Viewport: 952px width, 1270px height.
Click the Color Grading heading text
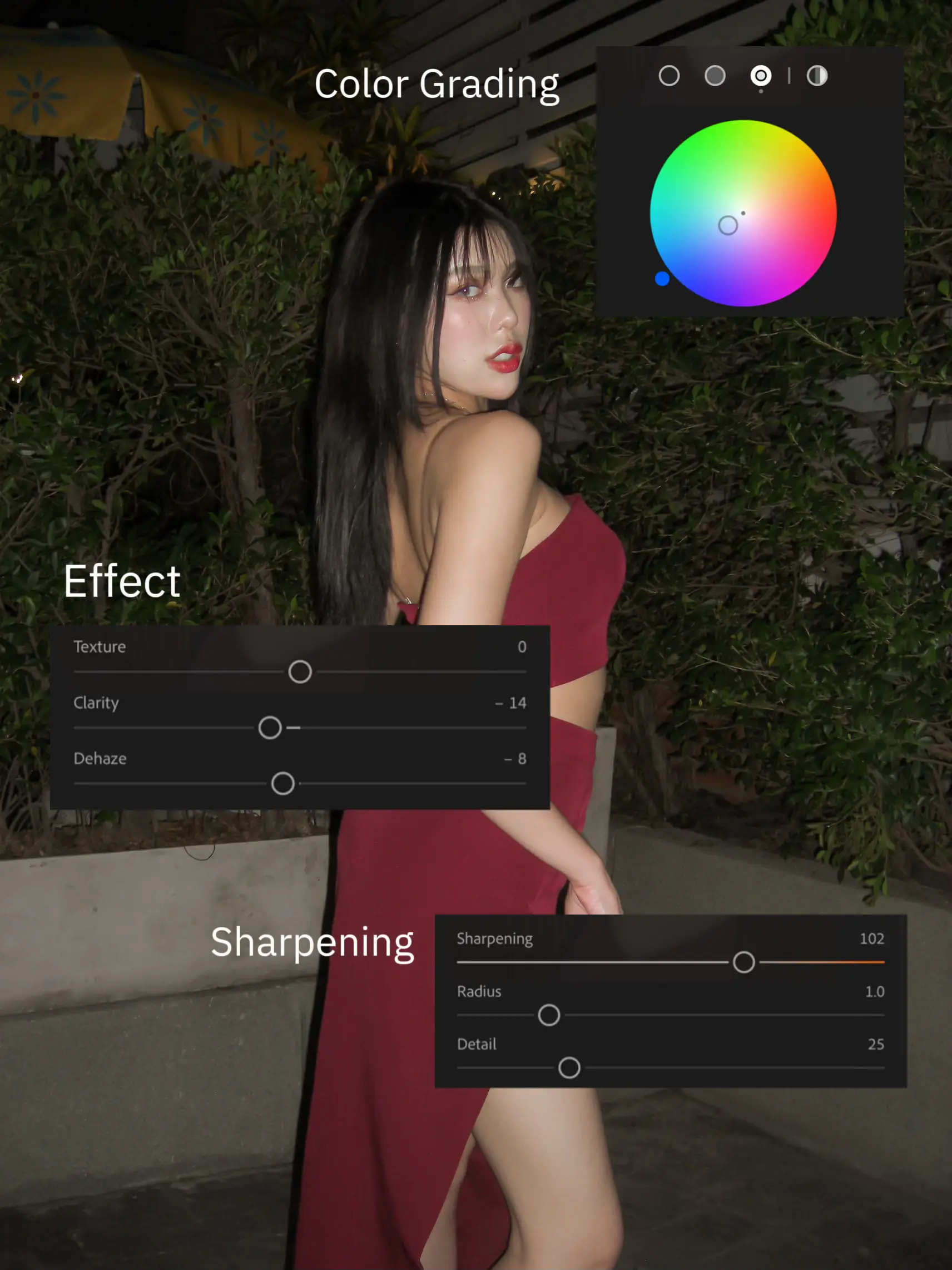click(436, 85)
